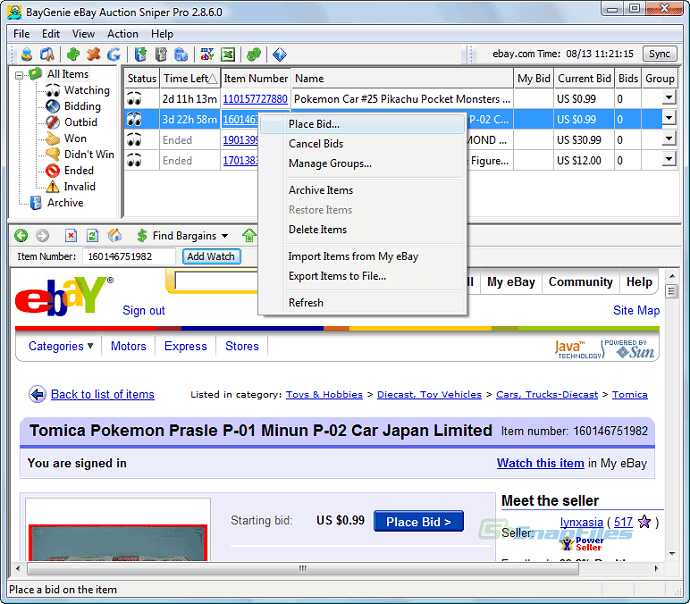Viewport: 690px width, 604px height.
Task: Click the blue back arrow beside Back to list
Action: tap(37, 394)
